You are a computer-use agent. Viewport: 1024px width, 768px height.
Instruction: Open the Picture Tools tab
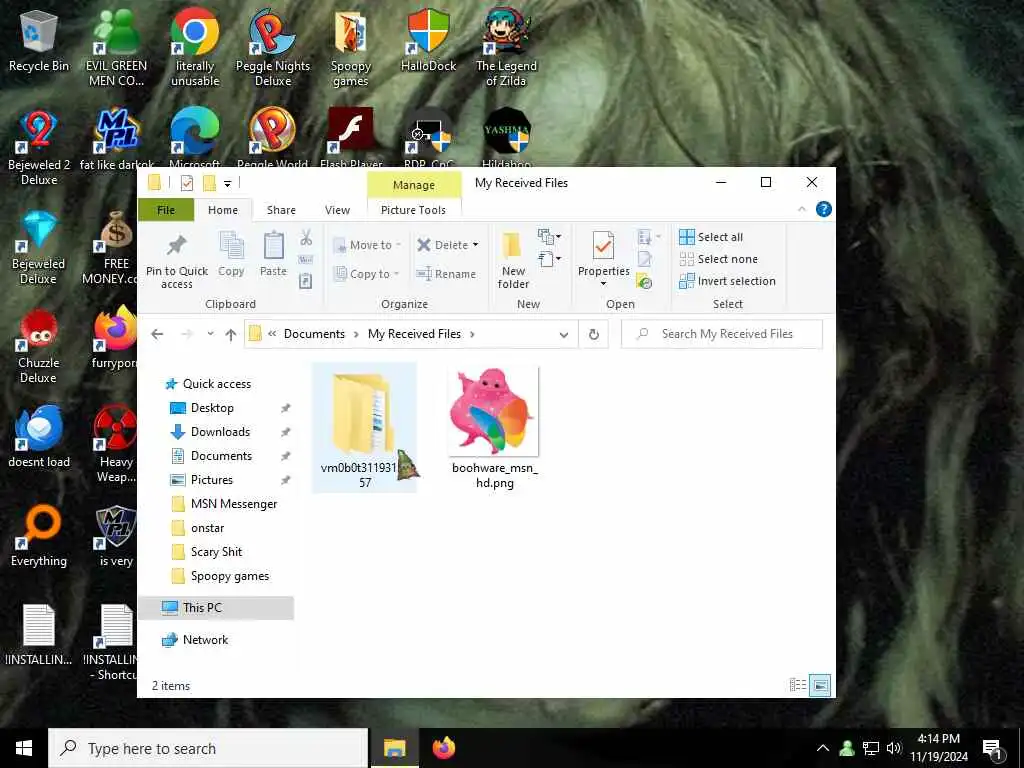(x=413, y=210)
